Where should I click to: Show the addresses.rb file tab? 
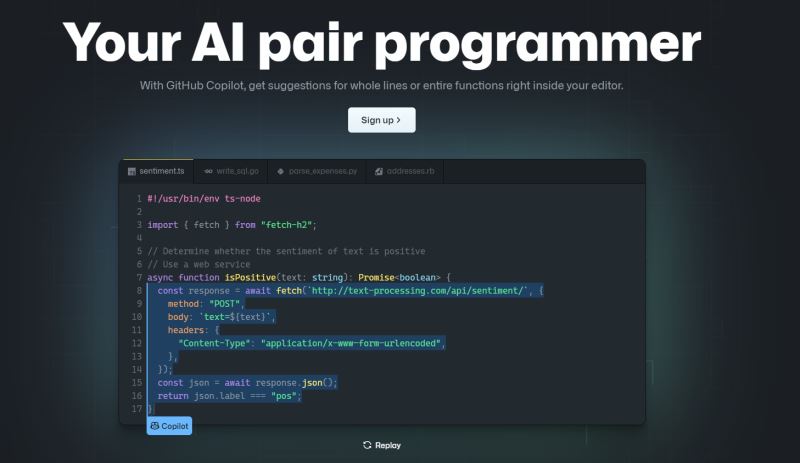pos(408,172)
